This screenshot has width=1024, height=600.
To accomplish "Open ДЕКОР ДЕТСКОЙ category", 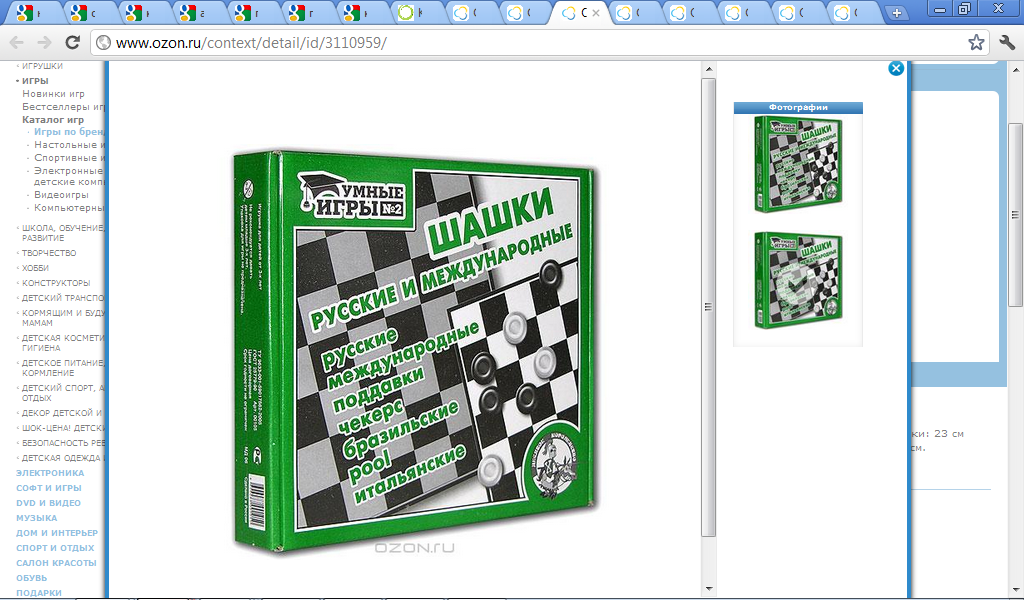I will coord(63,413).
